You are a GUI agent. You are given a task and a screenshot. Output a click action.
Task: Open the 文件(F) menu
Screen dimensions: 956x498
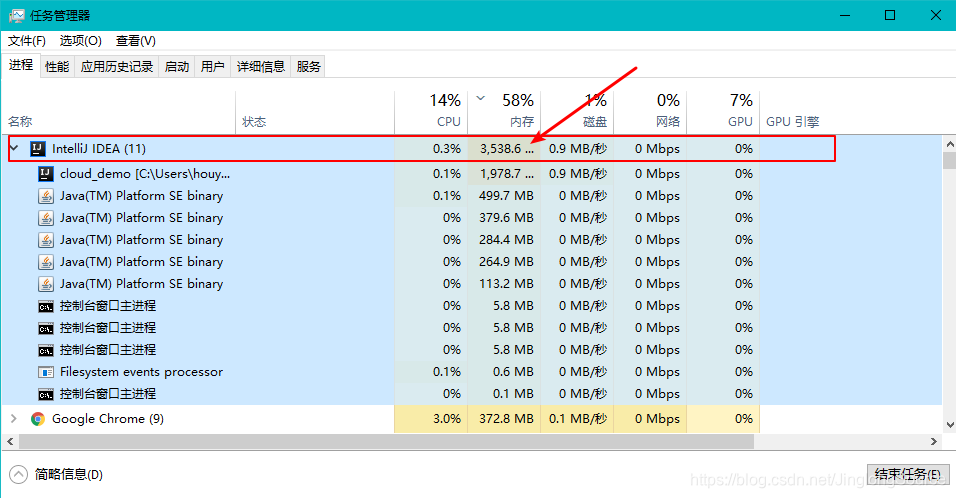(27, 41)
